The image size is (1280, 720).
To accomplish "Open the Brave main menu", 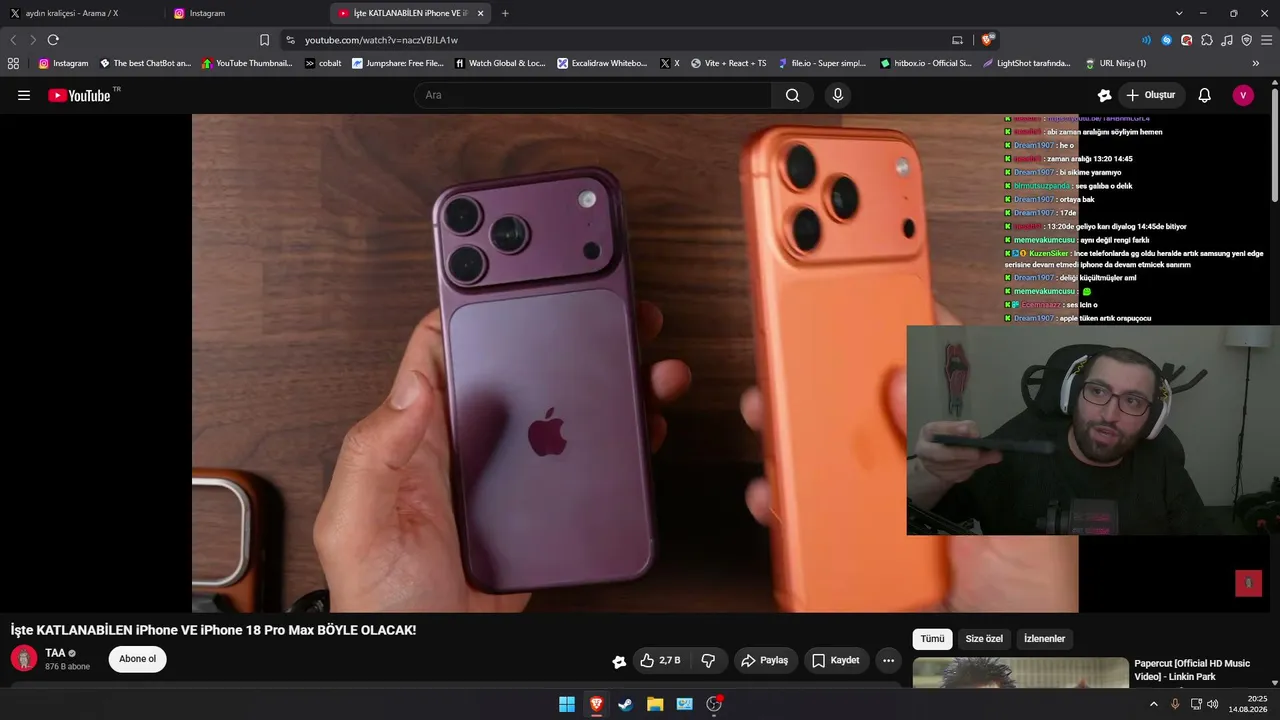I will click(x=1267, y=40).
